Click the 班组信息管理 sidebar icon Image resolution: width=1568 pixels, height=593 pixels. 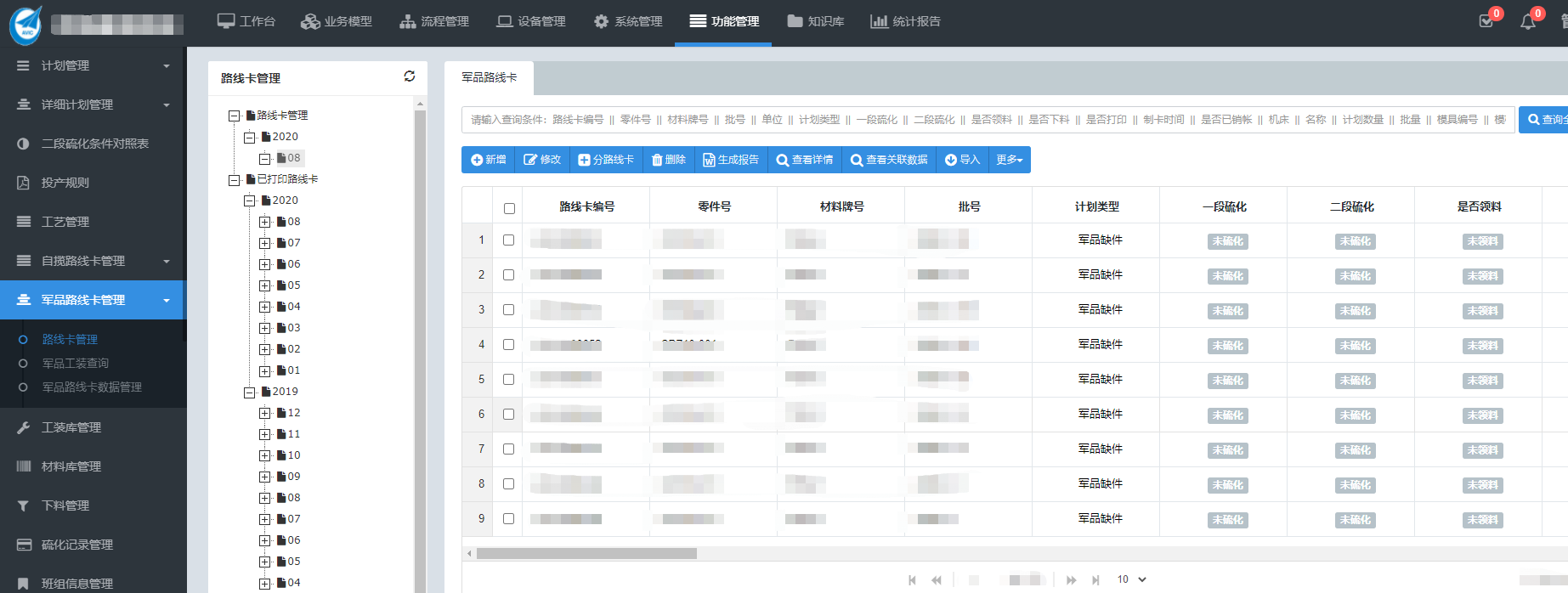(x=24, y=584)
